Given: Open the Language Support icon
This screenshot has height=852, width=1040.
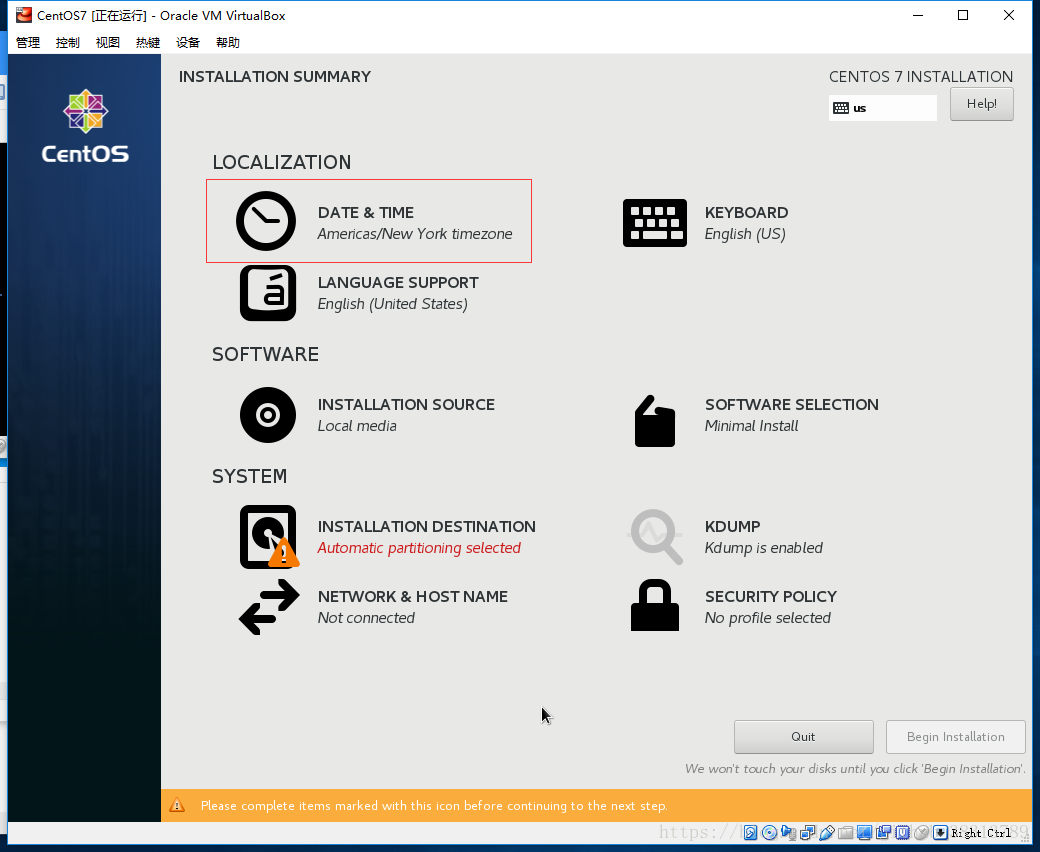Looking at the screenshot, I should tap(268, 293).
